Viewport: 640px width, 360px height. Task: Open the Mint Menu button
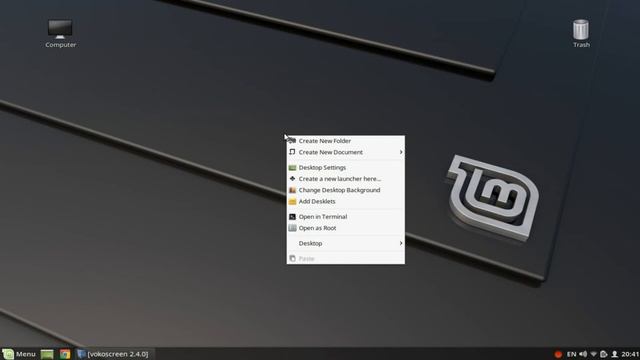[x=19, y=354]
